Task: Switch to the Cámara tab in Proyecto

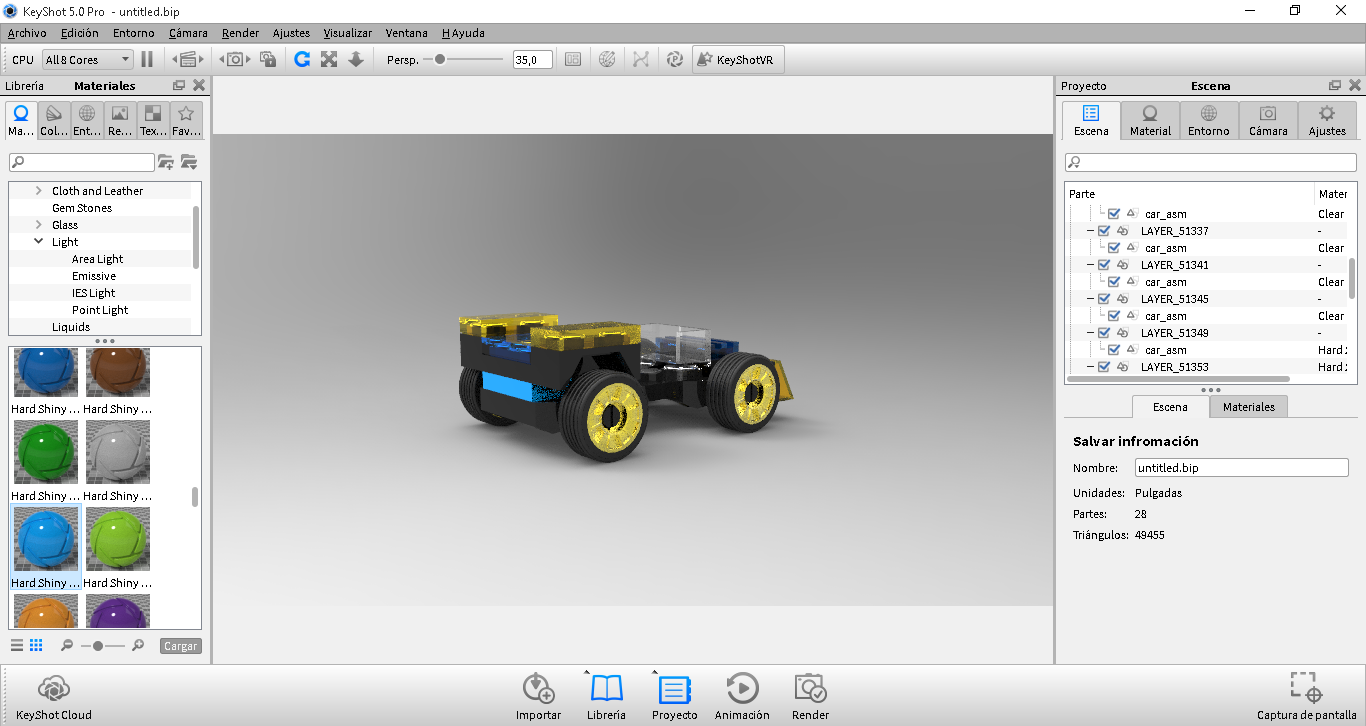Action: (x=1268, y=120)
